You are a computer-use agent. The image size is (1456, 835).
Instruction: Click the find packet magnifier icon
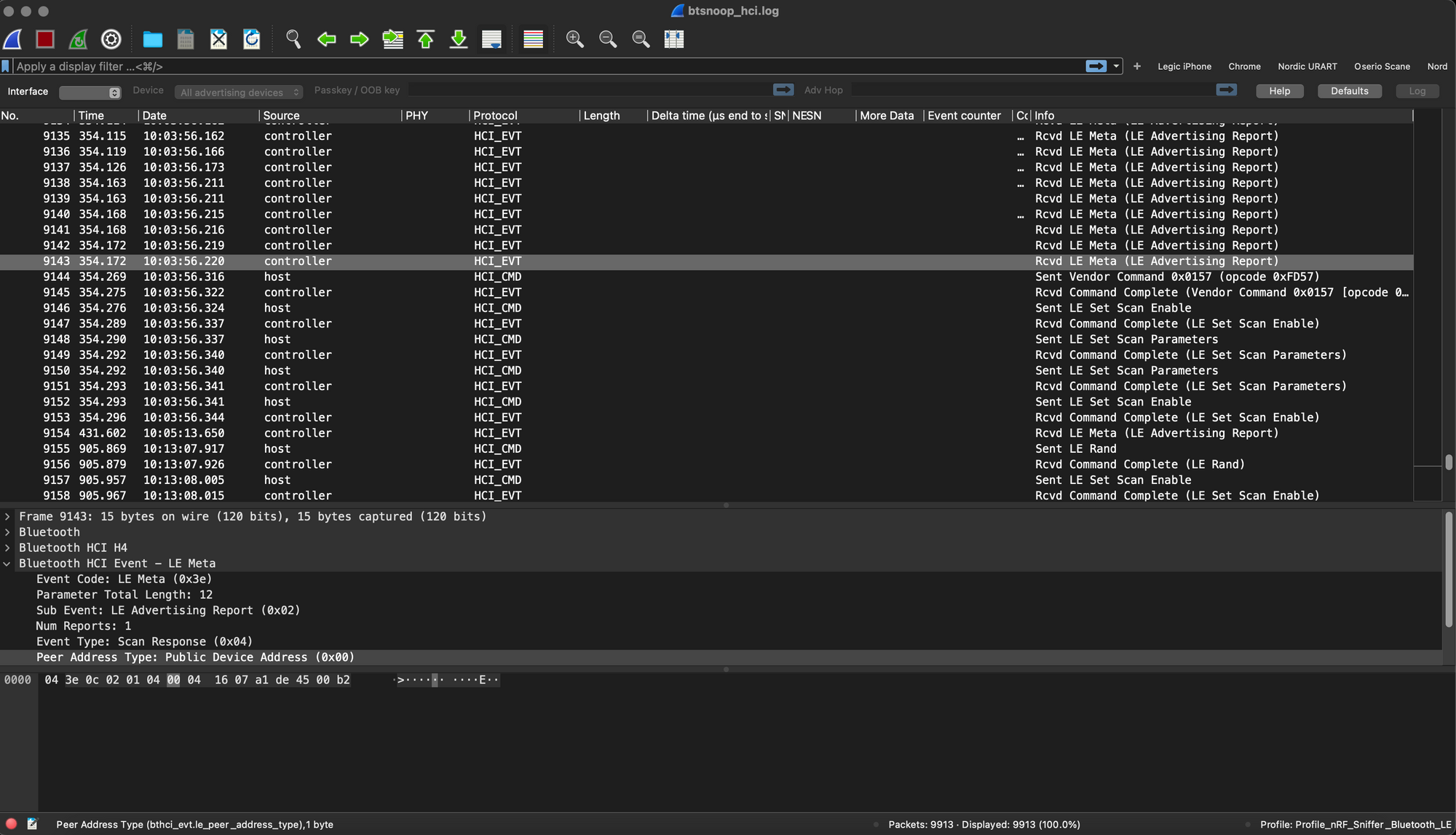(x=293, y=39)
